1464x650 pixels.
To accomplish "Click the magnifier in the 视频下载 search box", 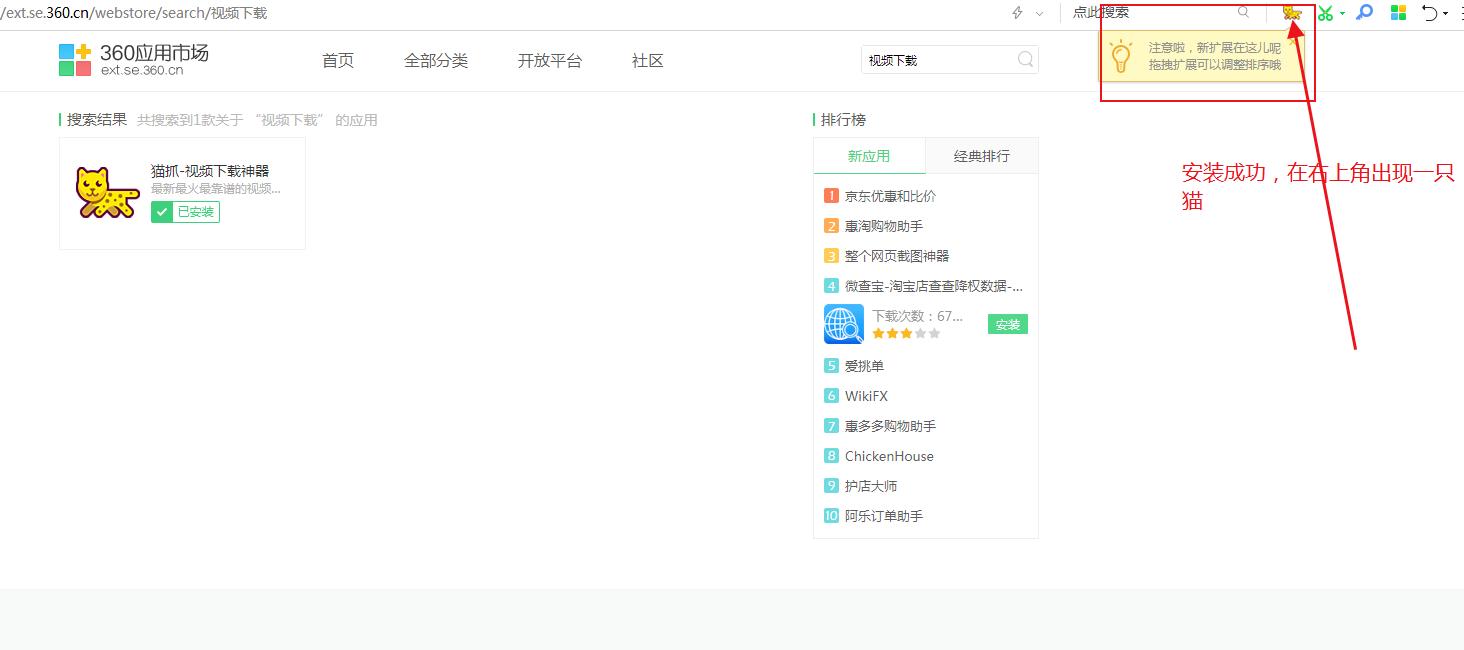I will tap(1024, 60).
